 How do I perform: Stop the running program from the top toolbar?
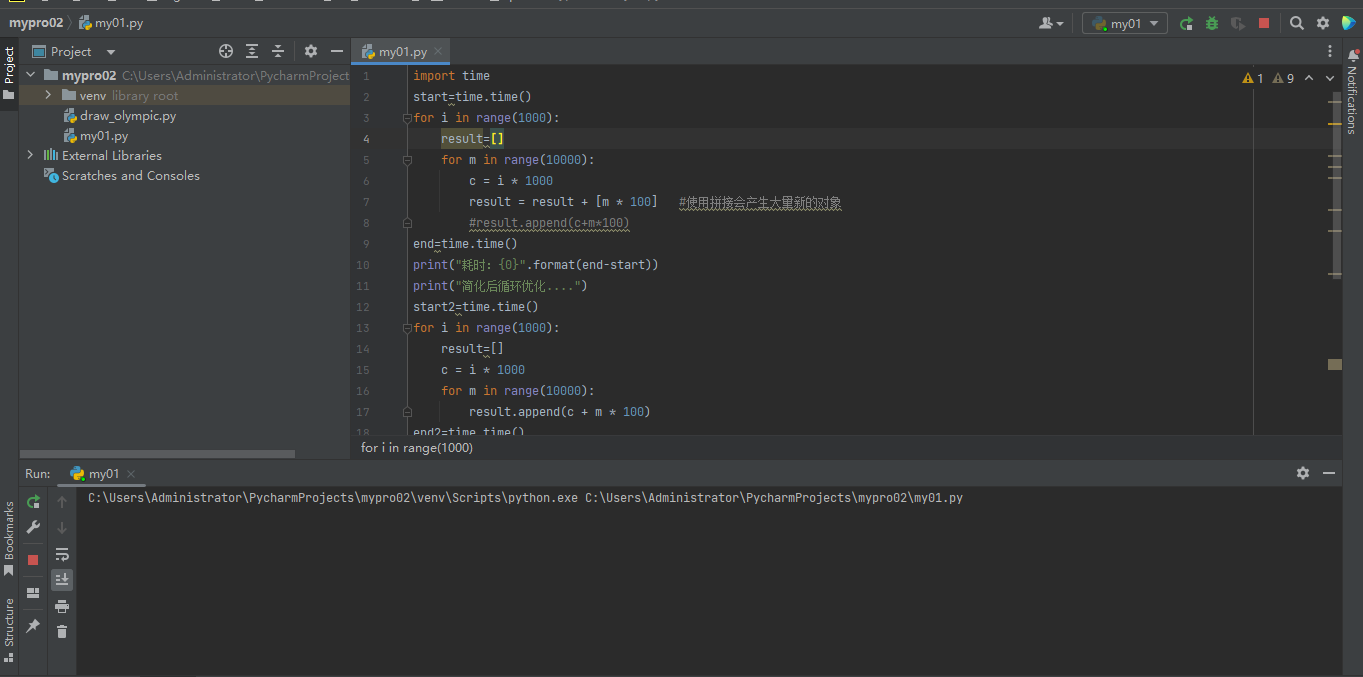coord(1264,23)
